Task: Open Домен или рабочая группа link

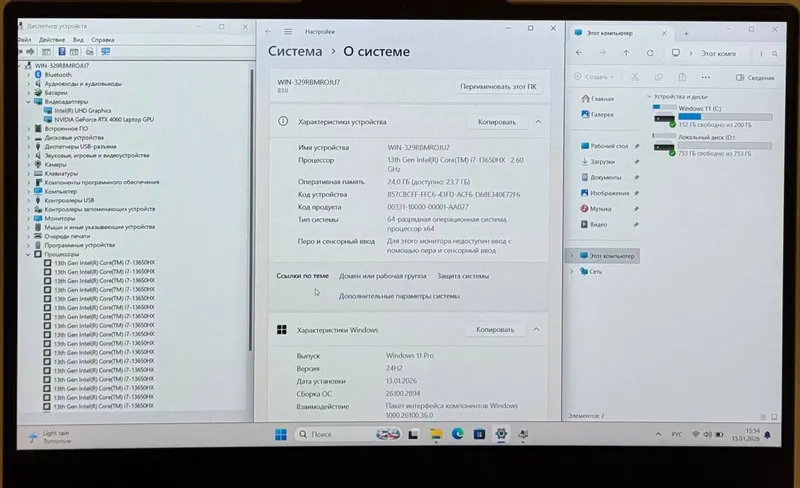Action: [x=382, y=276]
